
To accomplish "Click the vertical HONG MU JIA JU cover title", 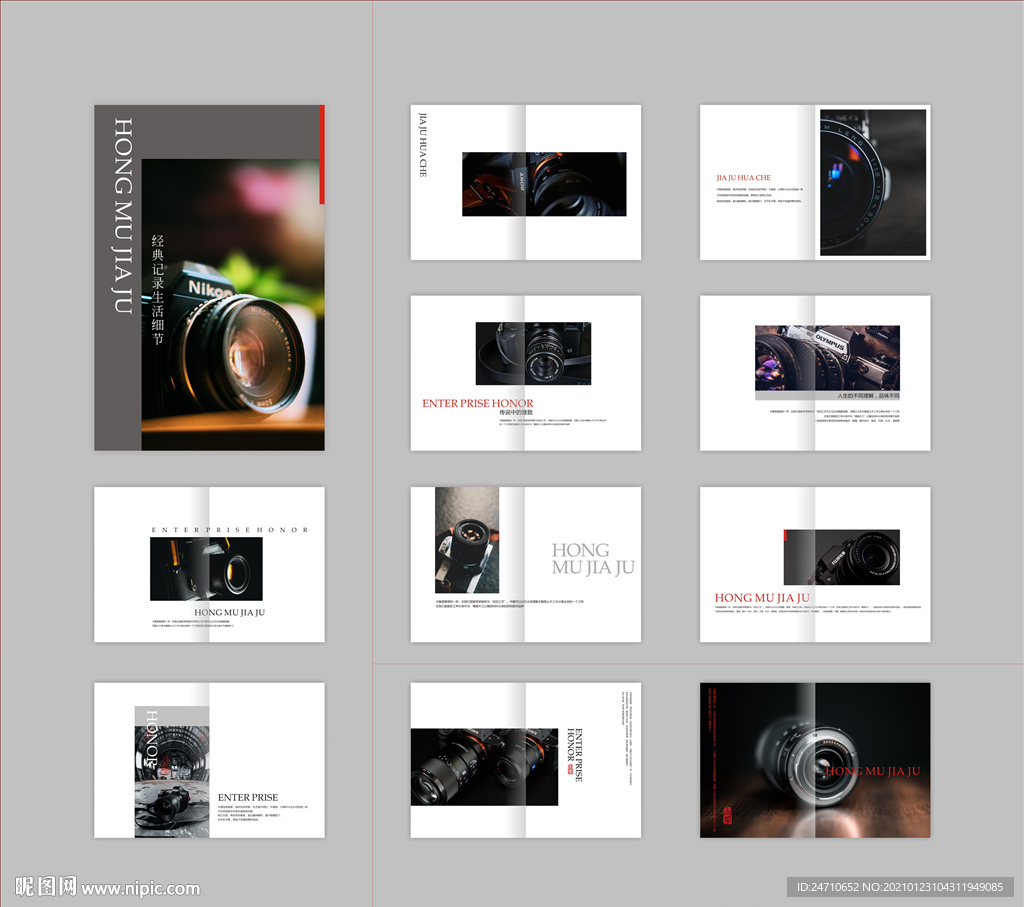I will [123, 216].
